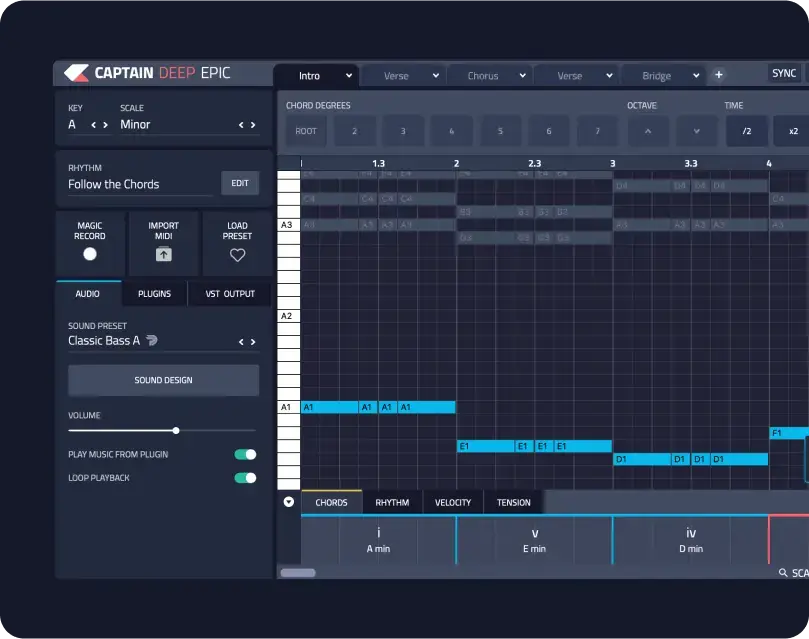
Task: Collapse bottom panel with round arrow icon
Action: (x=289, y=502)
